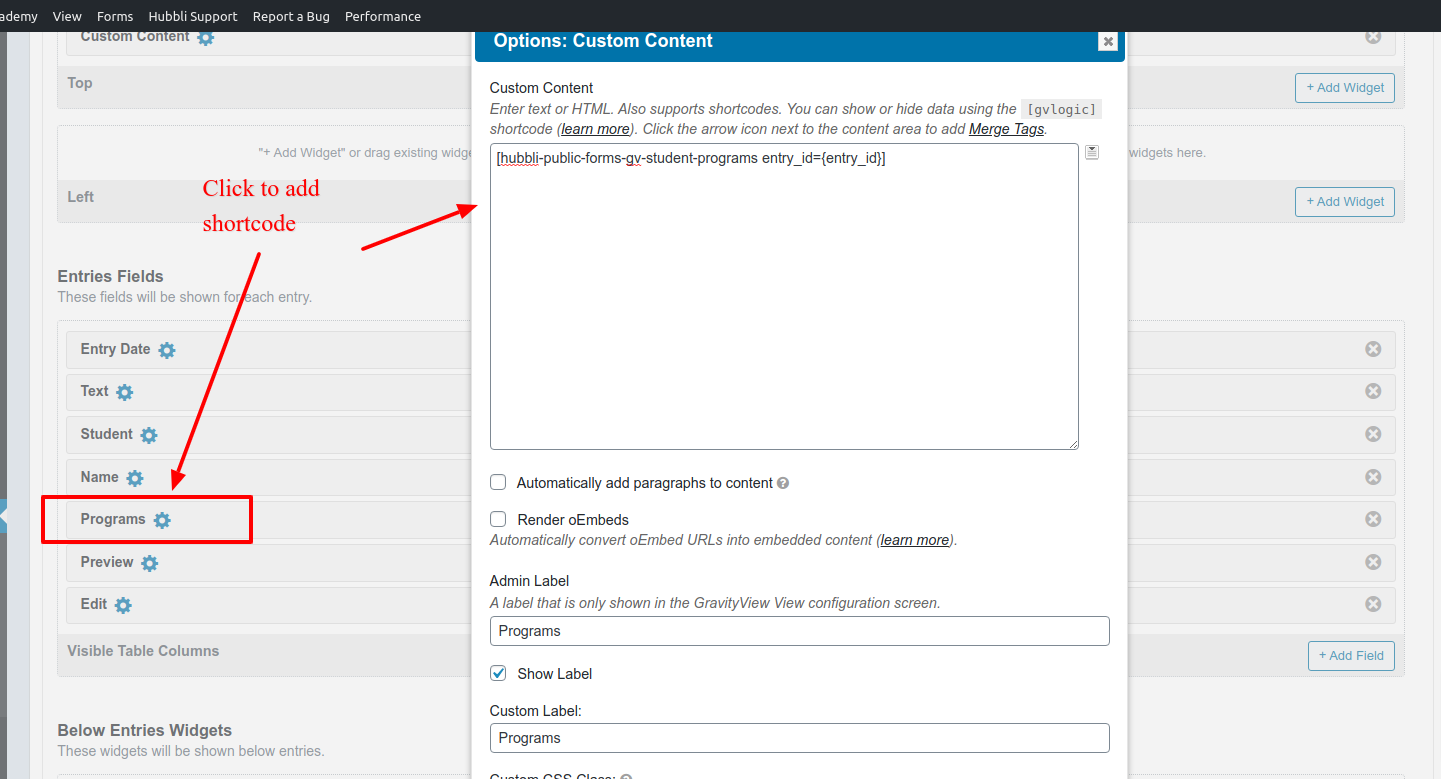Toggle the Render oEmbeds checkbox
The image size is (1441, 779).
click(498, 519)
